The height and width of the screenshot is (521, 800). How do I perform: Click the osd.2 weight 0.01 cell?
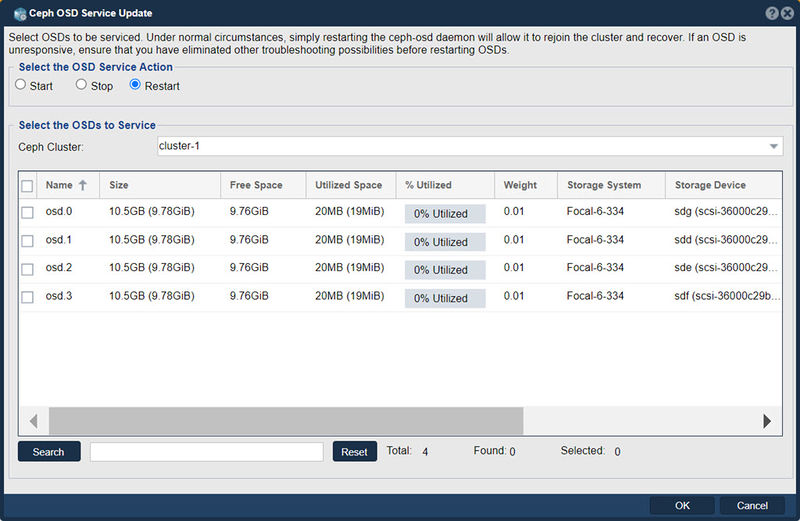[514, 267]
